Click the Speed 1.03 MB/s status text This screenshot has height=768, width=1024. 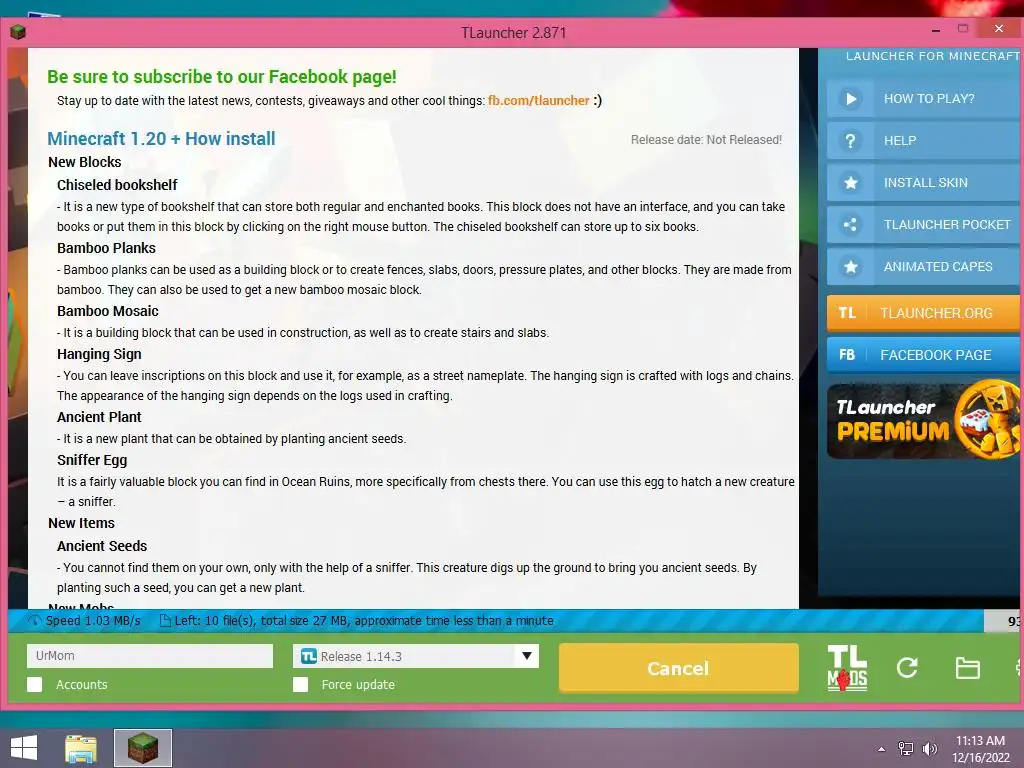click(93, 621)
